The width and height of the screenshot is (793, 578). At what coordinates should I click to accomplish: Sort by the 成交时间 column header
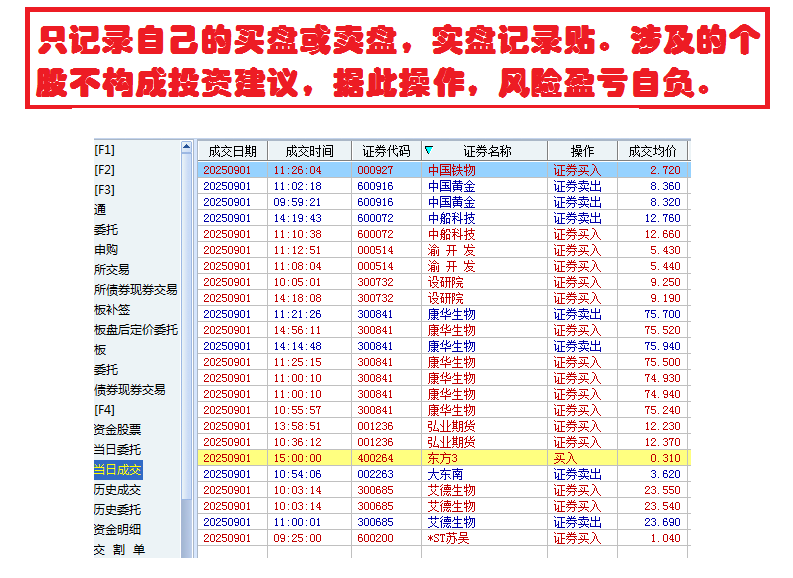point(309,151)
